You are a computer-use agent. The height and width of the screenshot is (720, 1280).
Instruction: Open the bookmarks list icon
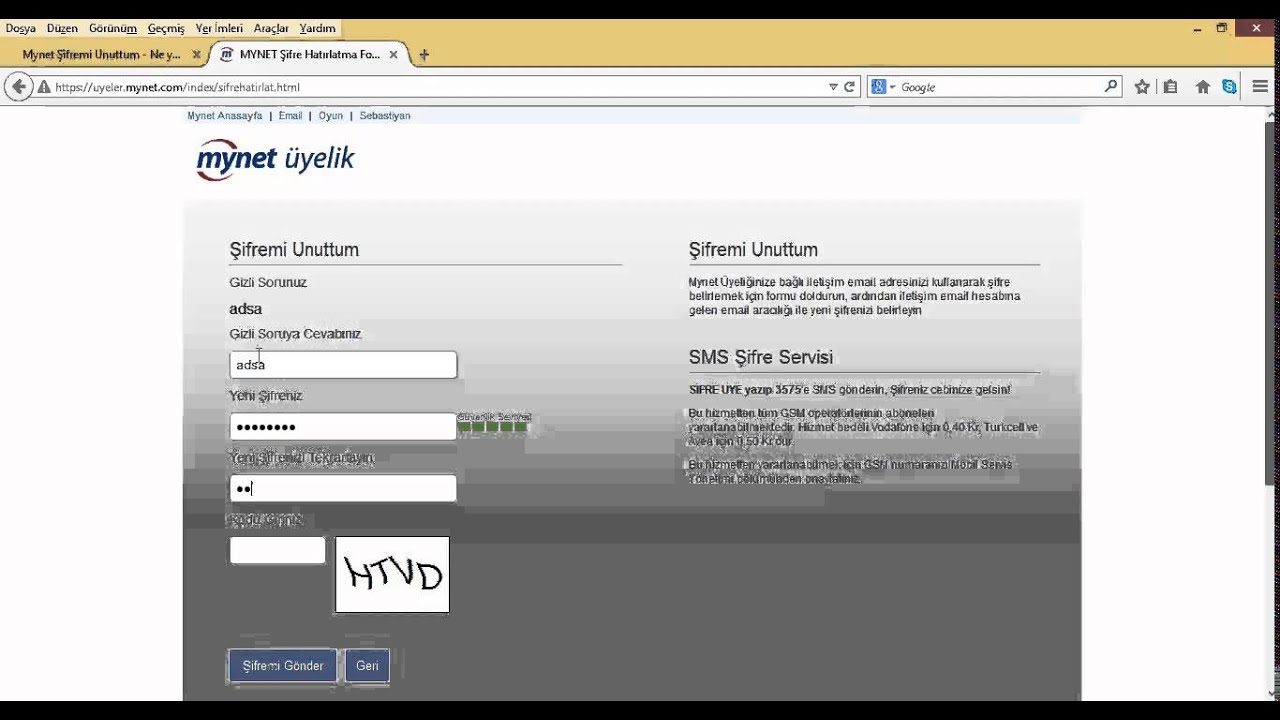tap(1170, 87)
